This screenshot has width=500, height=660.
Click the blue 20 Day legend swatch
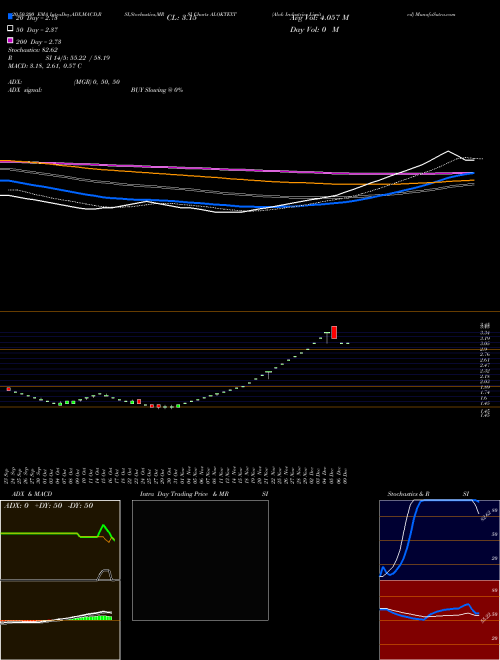[x=10, y=17]
